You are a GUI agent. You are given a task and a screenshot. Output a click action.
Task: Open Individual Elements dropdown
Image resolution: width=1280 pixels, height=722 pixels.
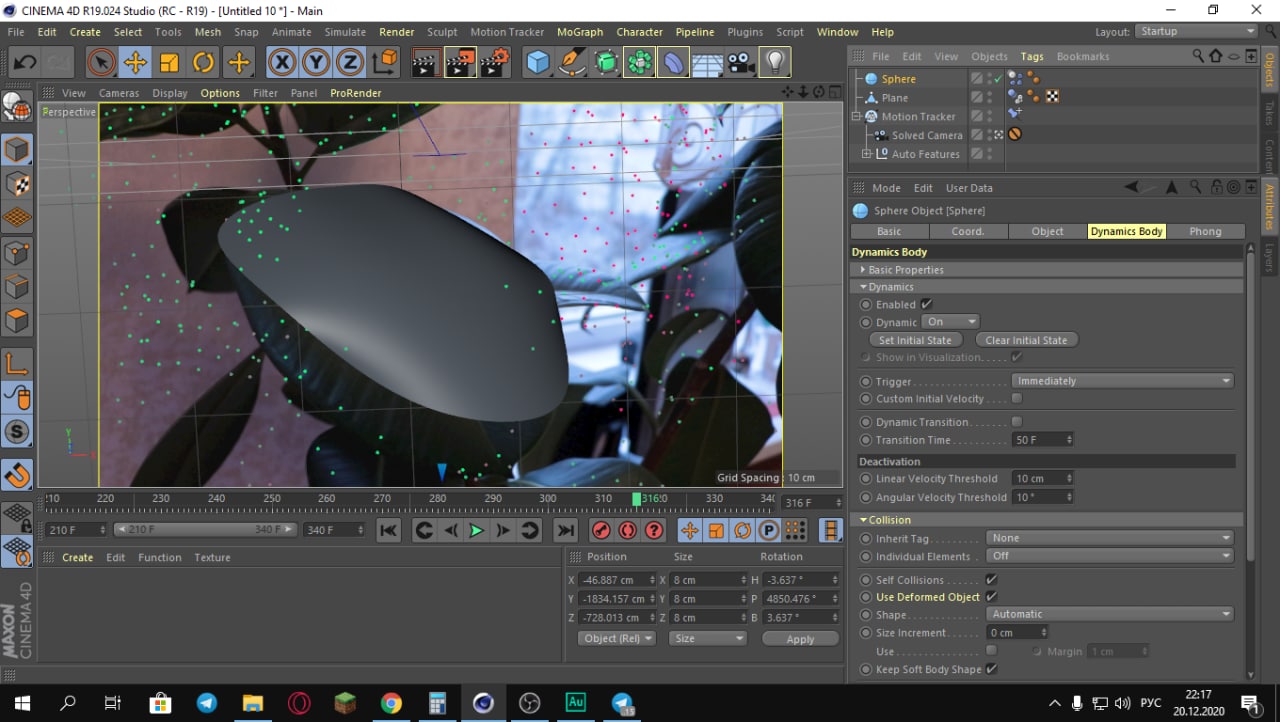click(1110, 556)
